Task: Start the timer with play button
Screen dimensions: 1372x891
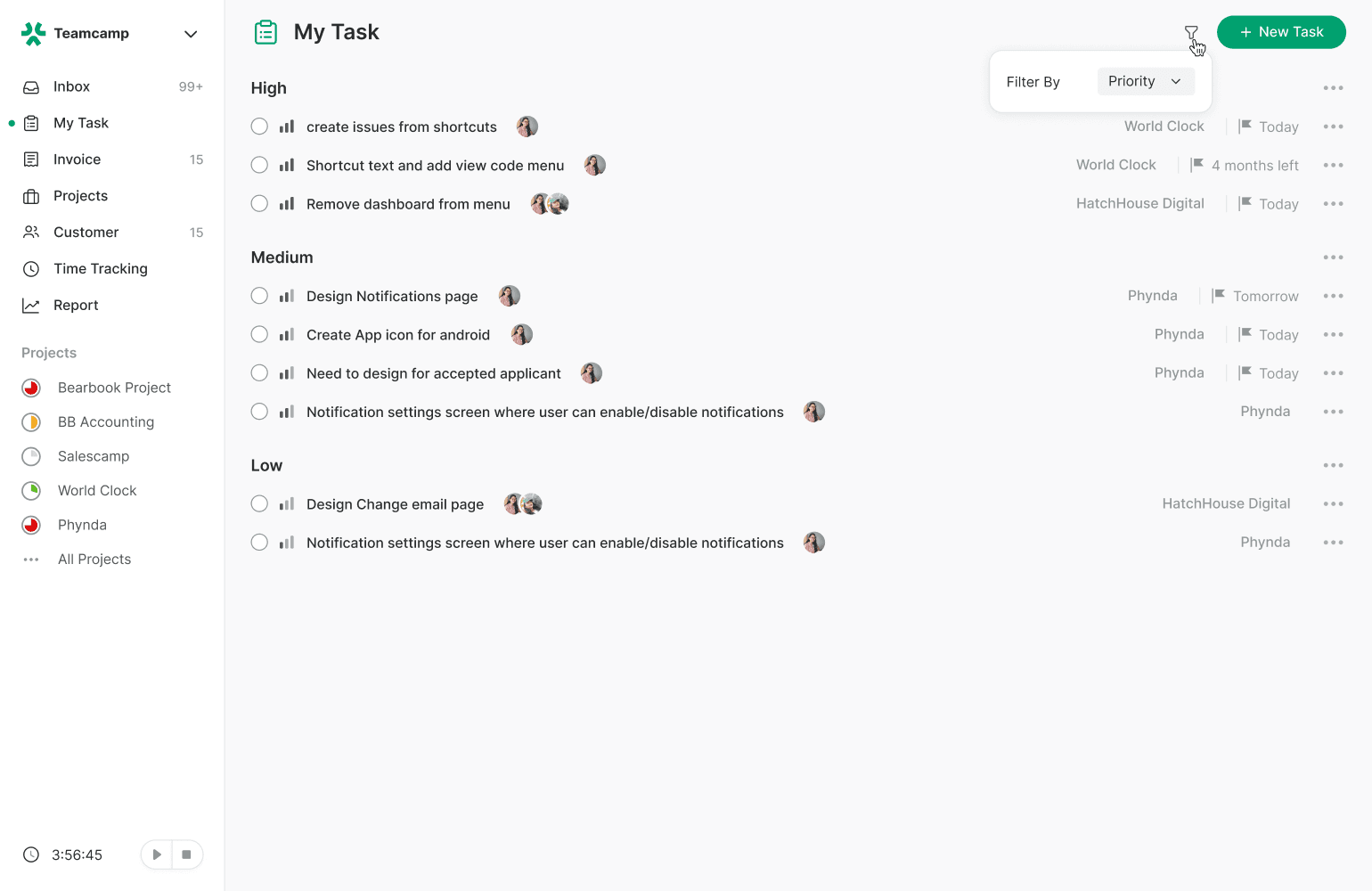Action: 157,854
